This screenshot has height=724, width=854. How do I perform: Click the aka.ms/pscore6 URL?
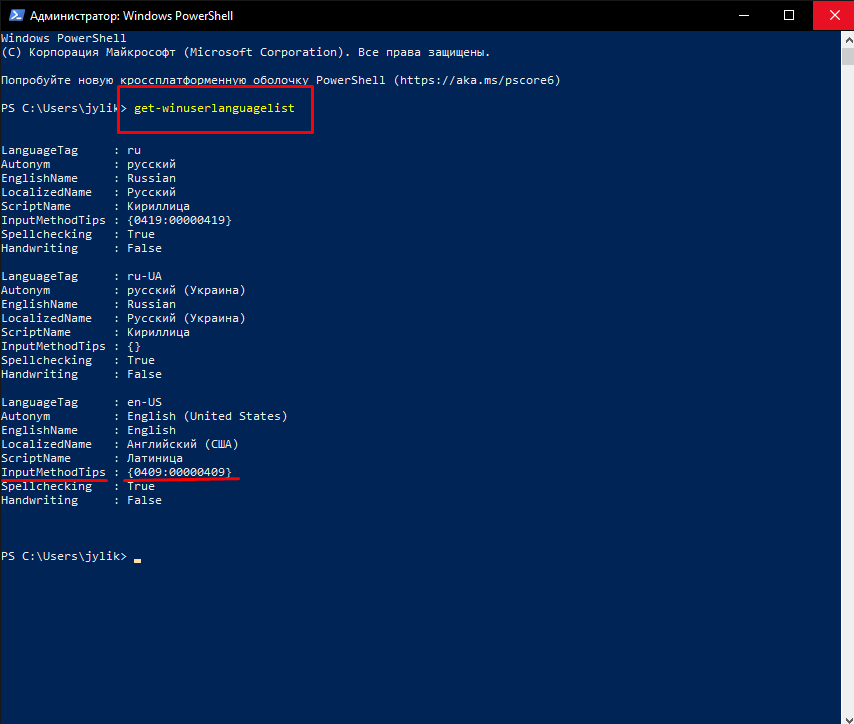(x=477, y=80)
